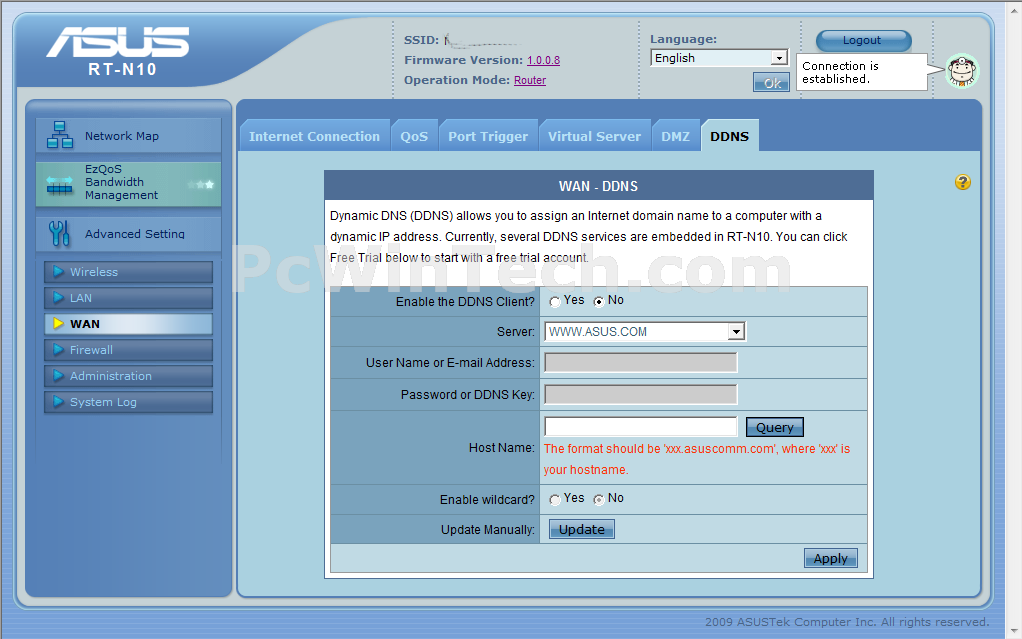The width and height of the screenshot is (1022, 639).
Task: Select Yes for Enable the DDNS Client
Action: [x=555, y=301]
